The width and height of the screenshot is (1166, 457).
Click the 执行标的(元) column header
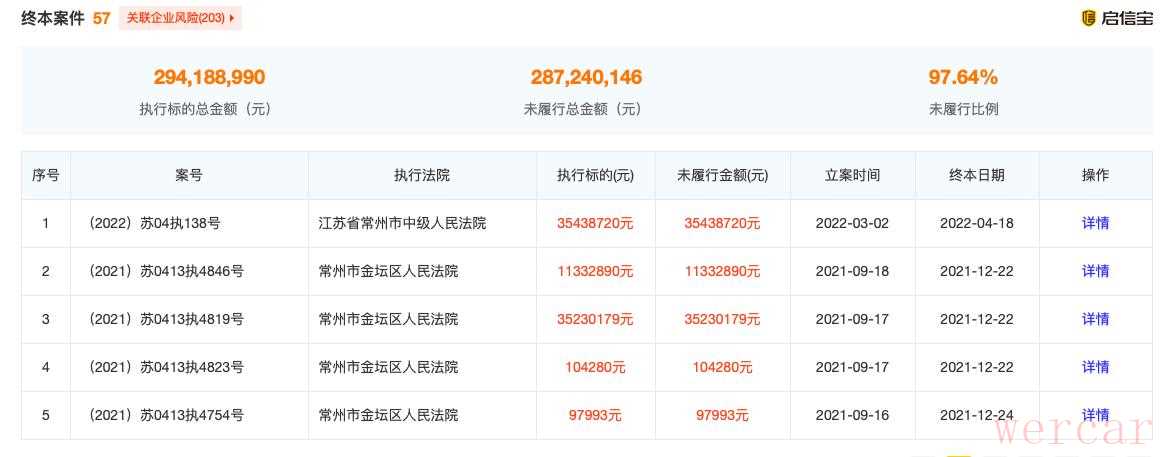coord(595,175)
